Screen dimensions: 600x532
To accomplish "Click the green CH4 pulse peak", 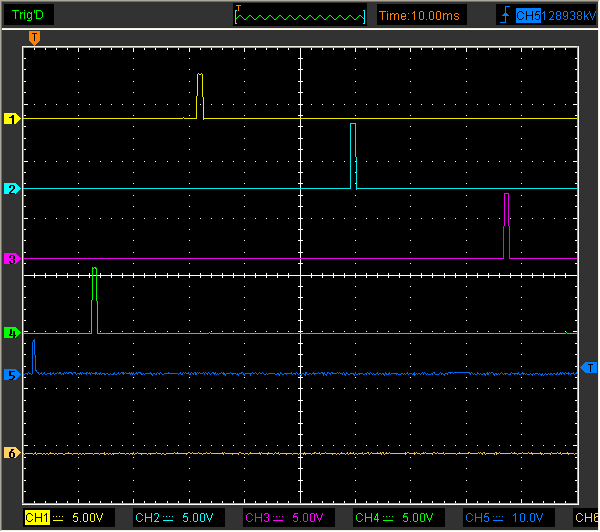I will click(x=95, y=268).
